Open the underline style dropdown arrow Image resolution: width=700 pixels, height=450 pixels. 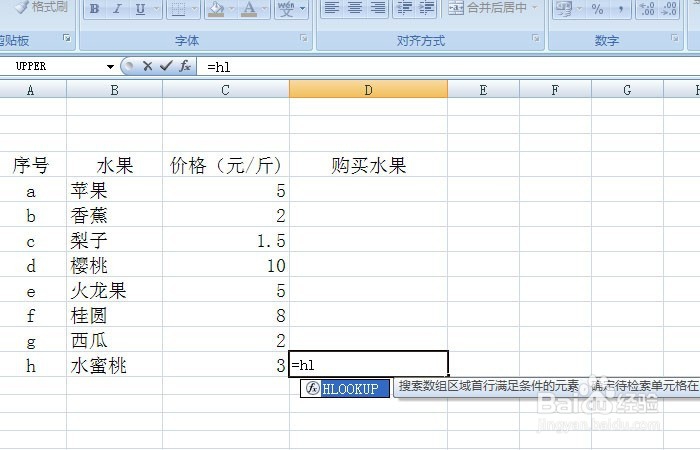[x=156, y=8]
